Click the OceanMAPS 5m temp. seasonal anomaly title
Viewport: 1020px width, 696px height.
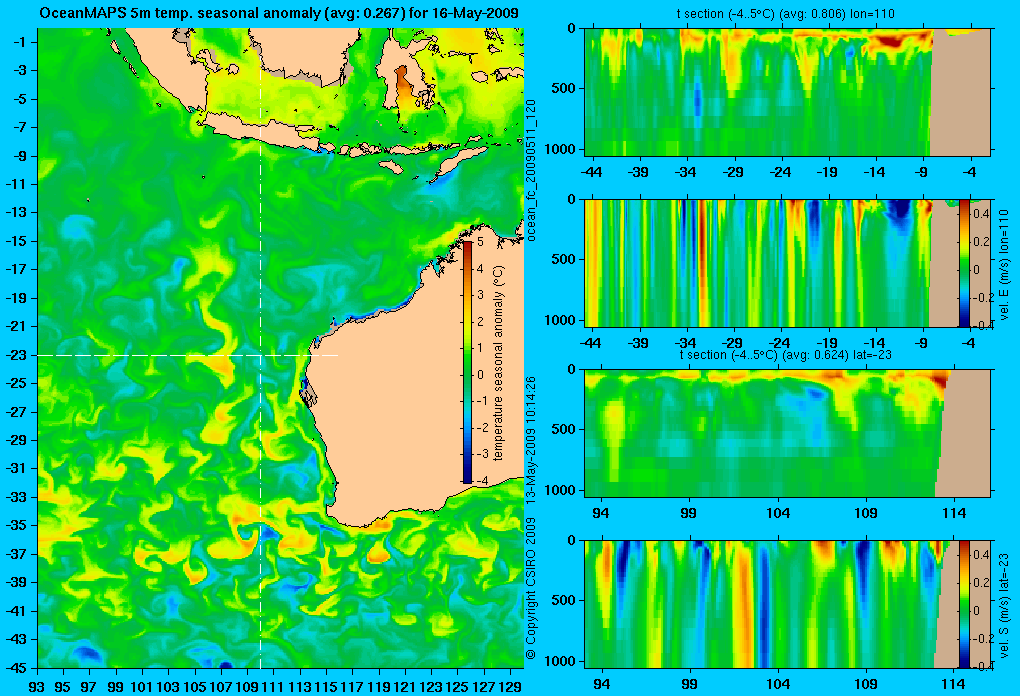pyautogui.click(x=279, y=13)
